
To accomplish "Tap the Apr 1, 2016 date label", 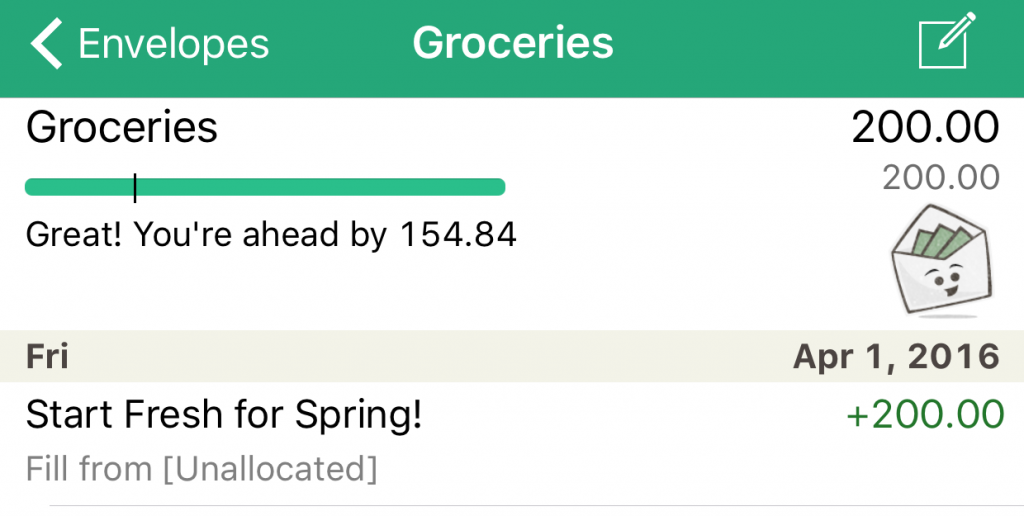I will (x=896, y=357).
